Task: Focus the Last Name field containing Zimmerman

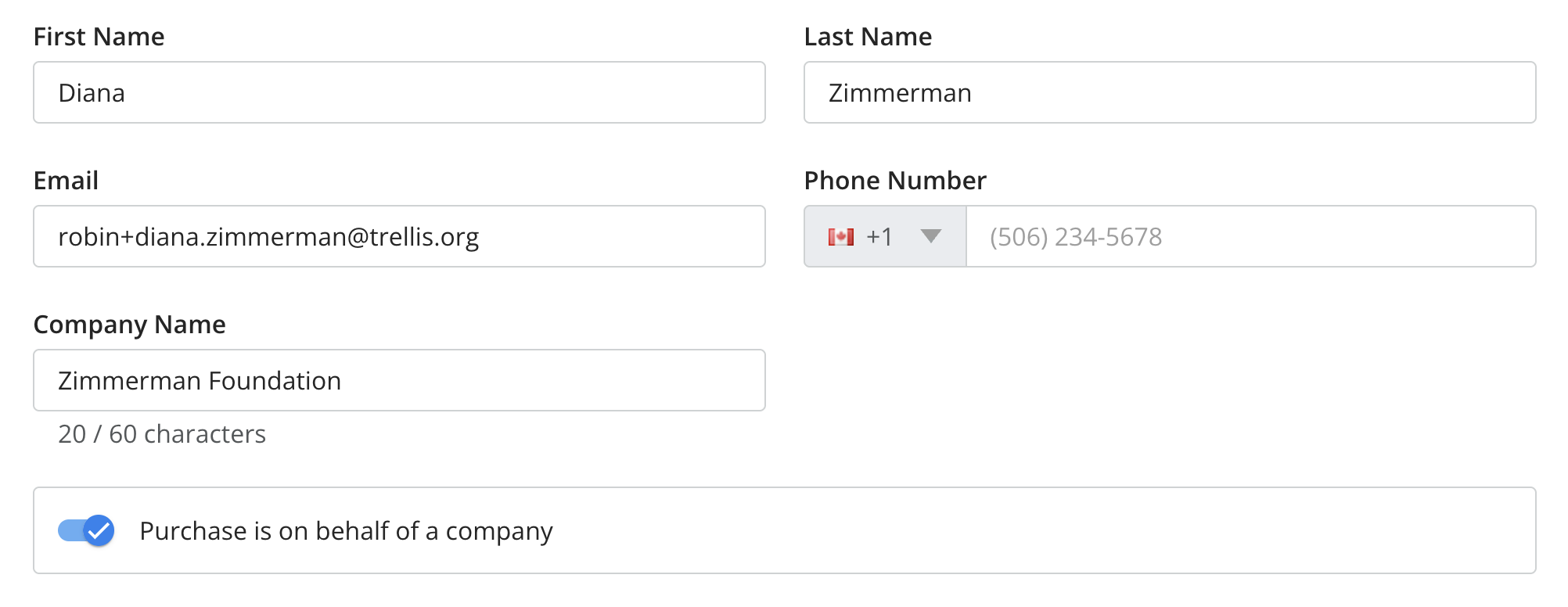Action: pyautogui.click(x=1169, y=92)
